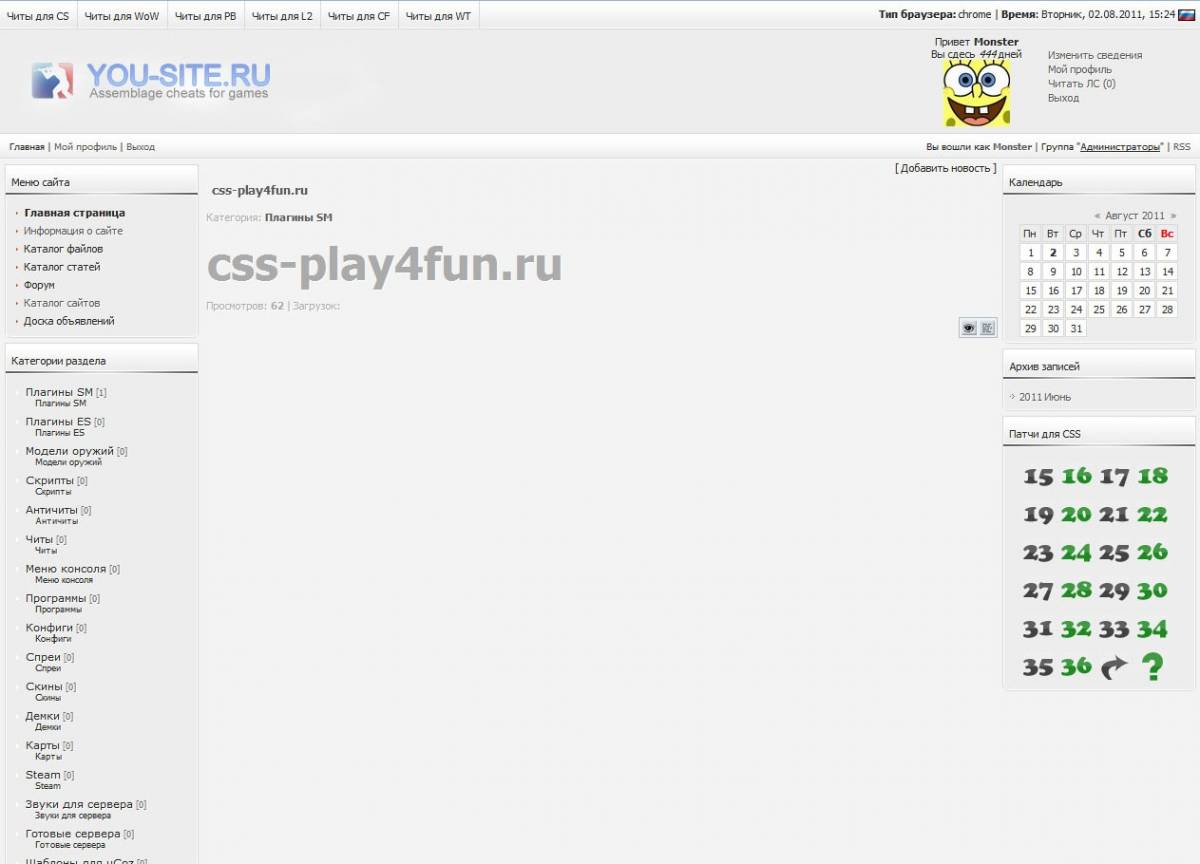Screen dimensions: 1200x864
Task: Open CSS patch number 16
Action: 1076,476
